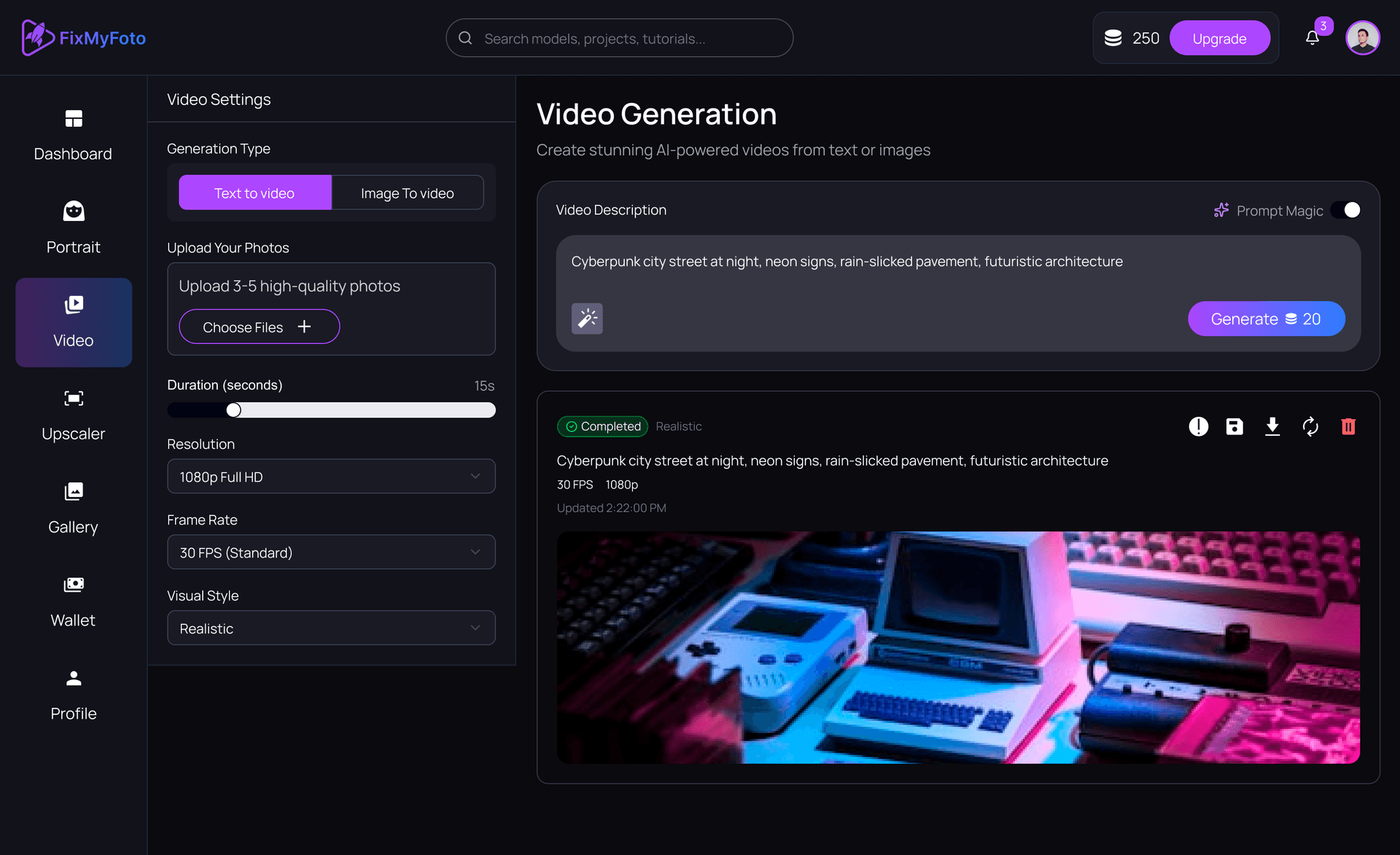The image size is (1400, 855).
Task: Go to Wallet in the sidebar
Action: (x=74, y=602)
